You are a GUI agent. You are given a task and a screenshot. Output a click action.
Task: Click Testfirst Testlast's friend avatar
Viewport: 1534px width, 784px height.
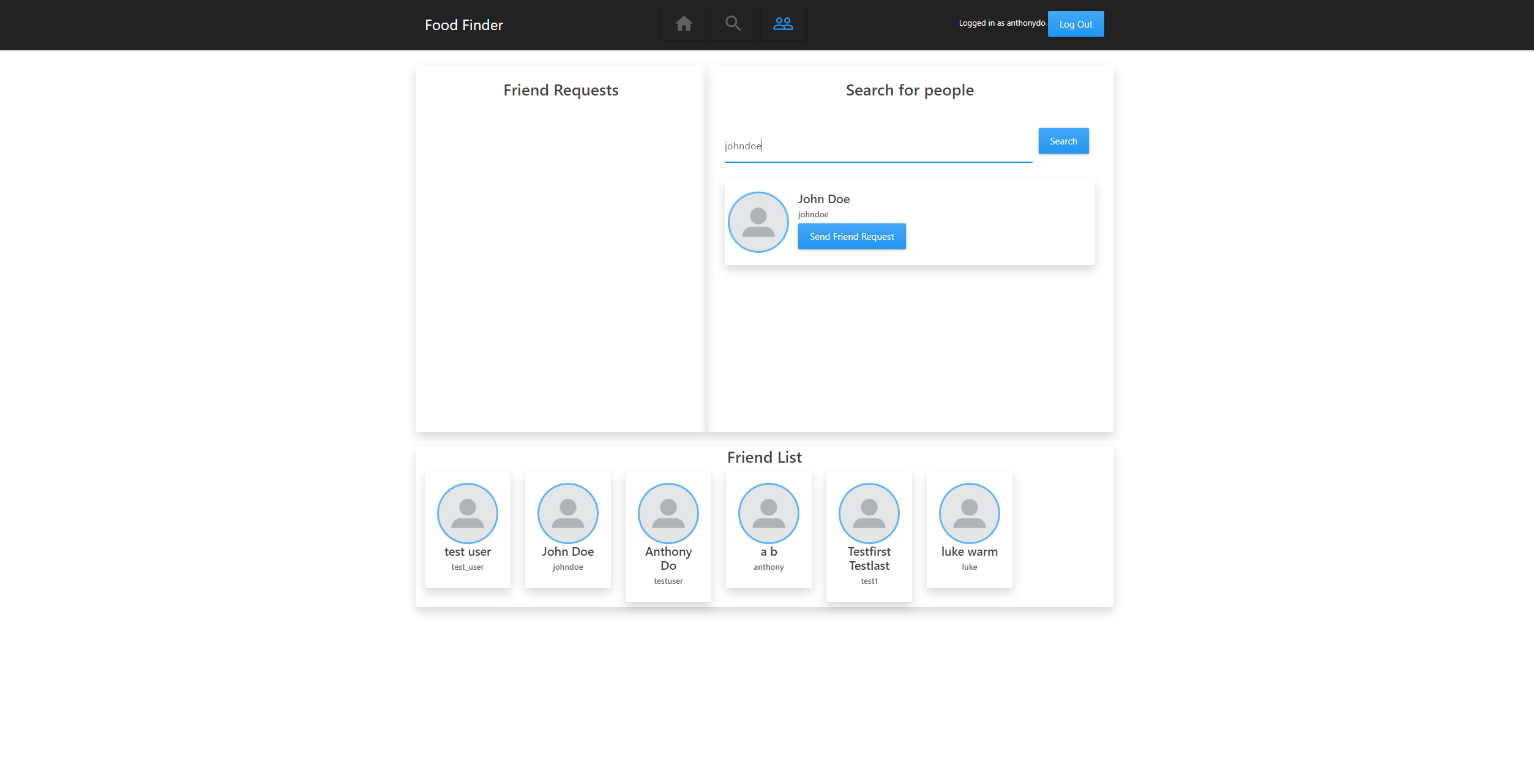869,513
